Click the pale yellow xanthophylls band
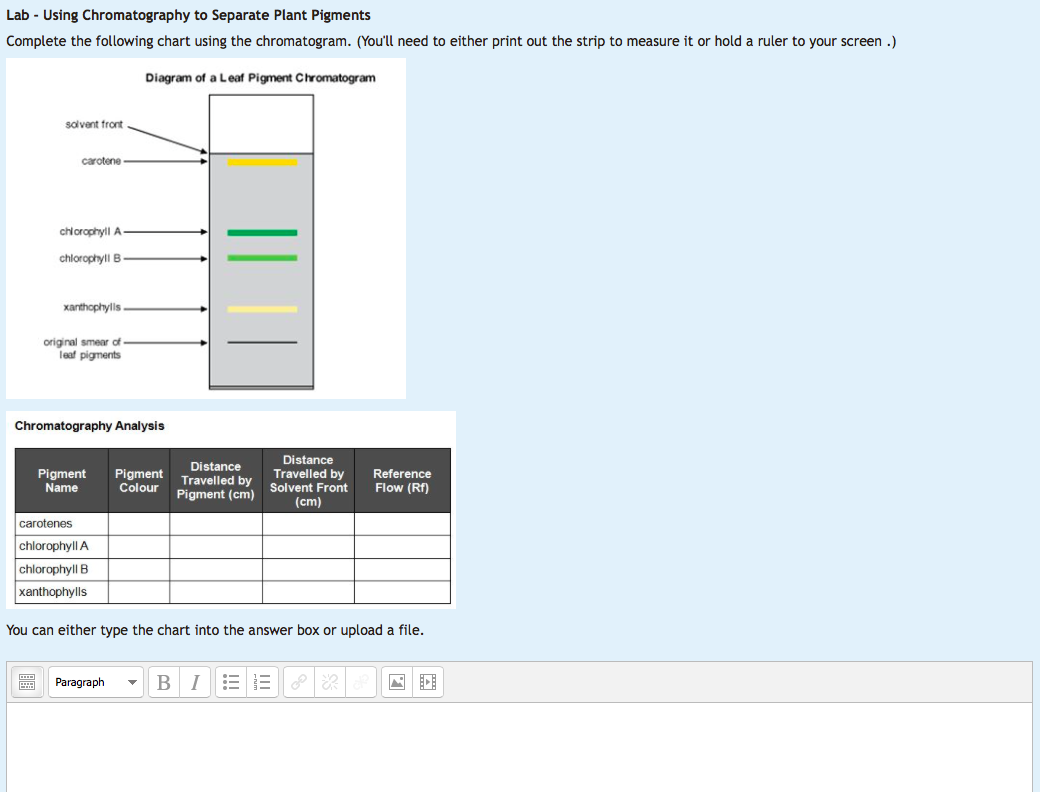This screenshot has height=792, width=1040. point(262,309)
